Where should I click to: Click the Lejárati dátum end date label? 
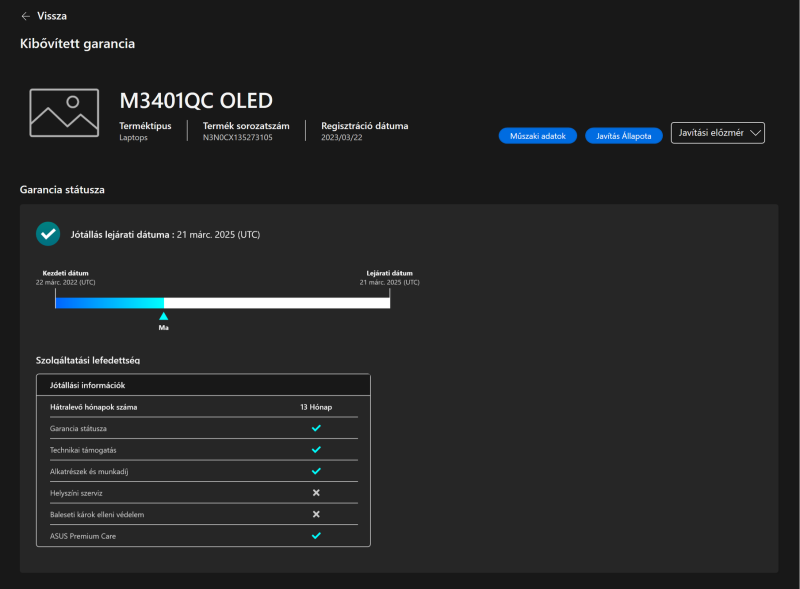pos(389,273)
